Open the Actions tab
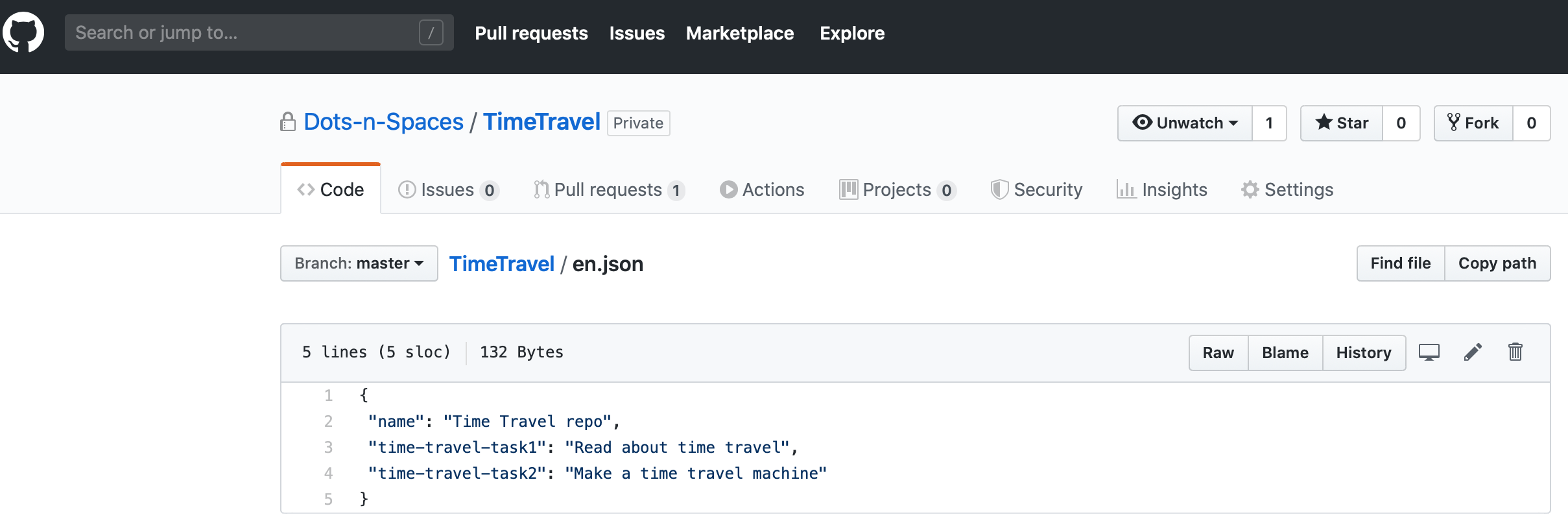The height and width of the screenshot is (519, 1568). (x=762, y=189)
